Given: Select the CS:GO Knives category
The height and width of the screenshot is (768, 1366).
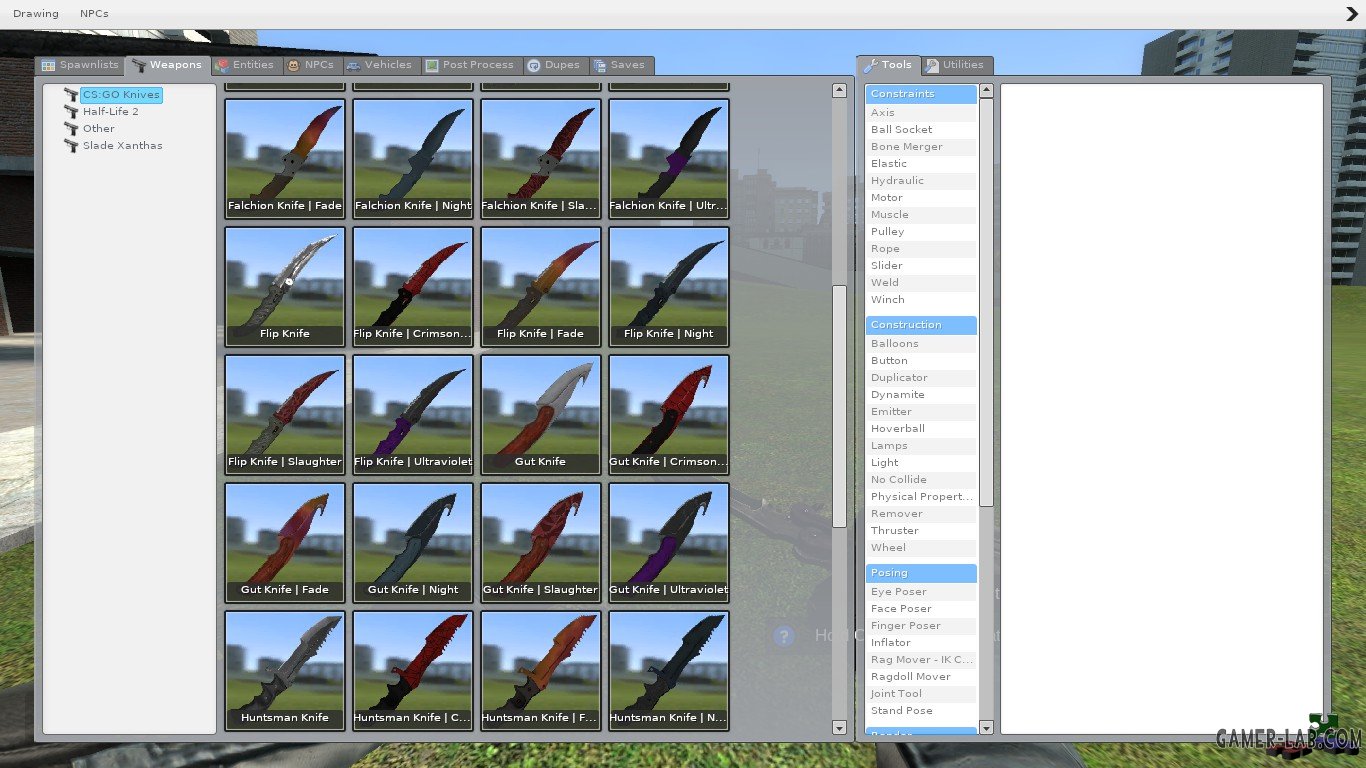Looking at the screenshot, I should [x=121, y=95].
